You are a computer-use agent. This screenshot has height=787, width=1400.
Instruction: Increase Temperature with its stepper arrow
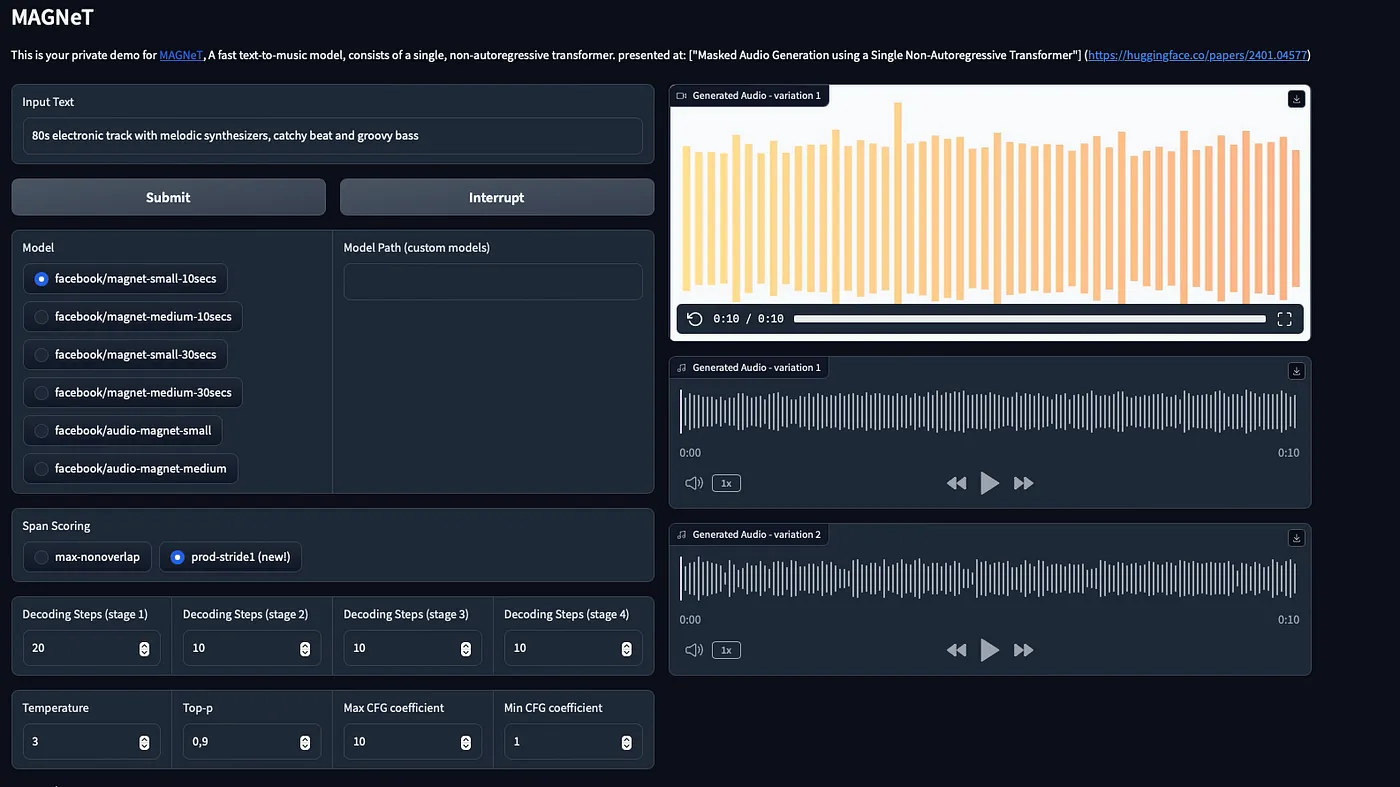point(143,737)
